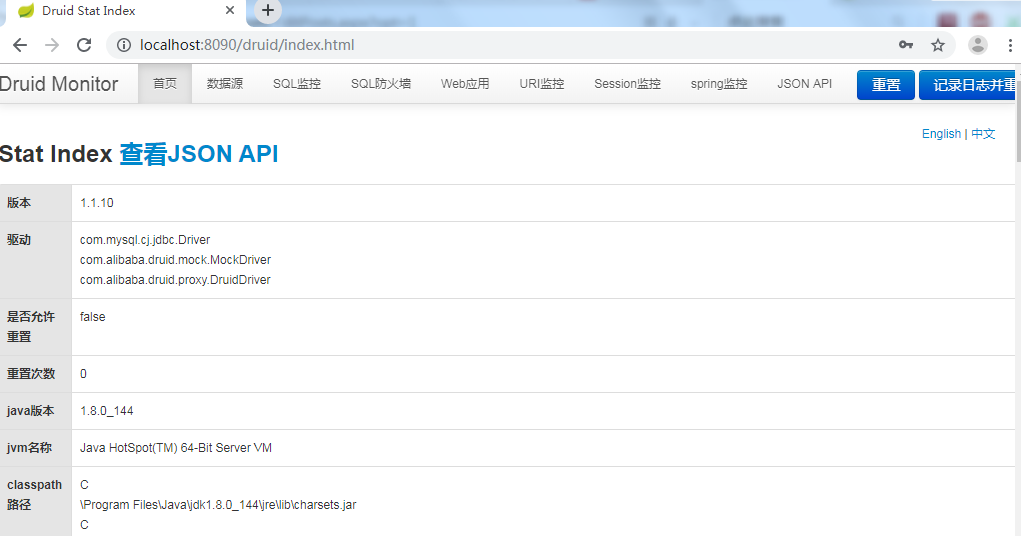Open a new browser tab
This screenshot has height=536, width=1021.
(x=268, y=10)
